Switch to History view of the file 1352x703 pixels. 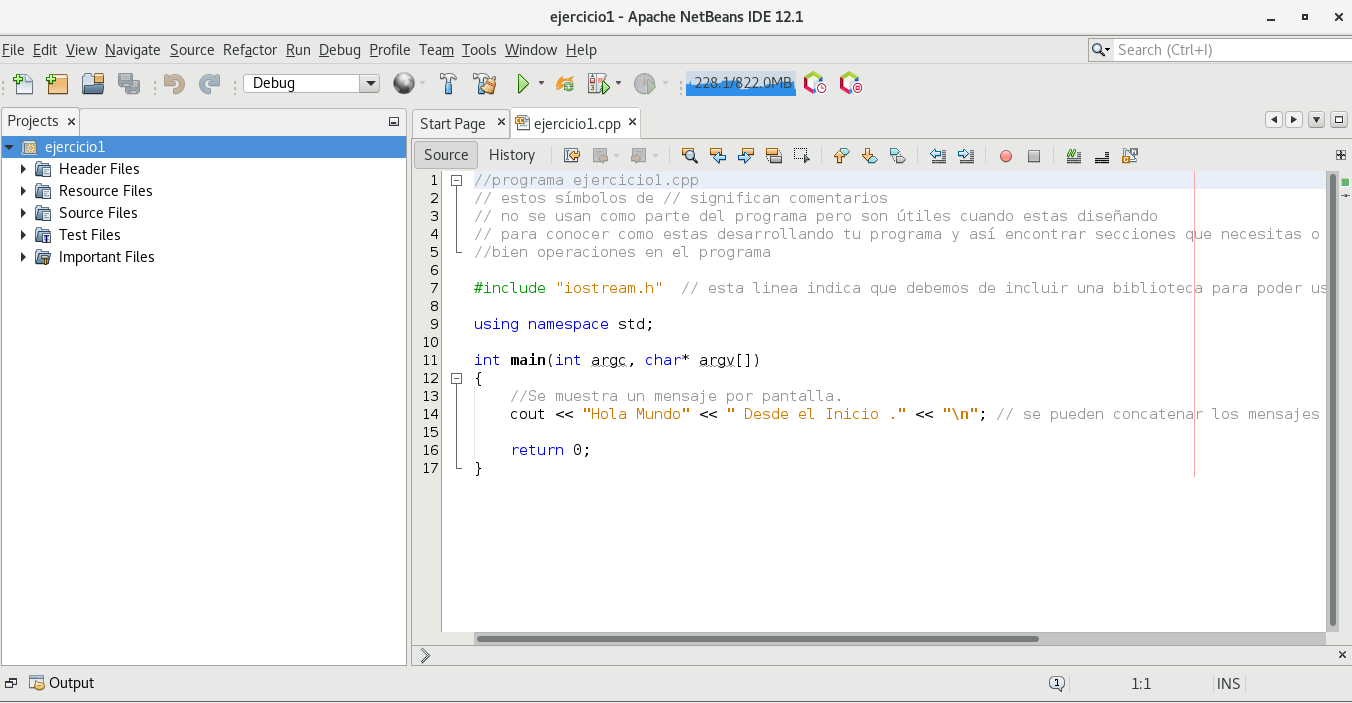pos(511,155)
